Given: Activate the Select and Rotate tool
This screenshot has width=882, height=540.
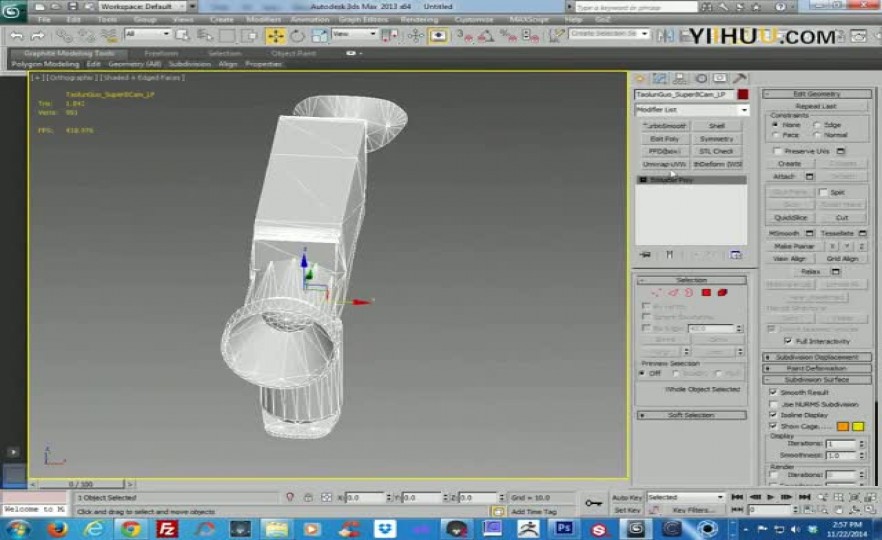Looking at the screenshot, I should tap(298, 36).
